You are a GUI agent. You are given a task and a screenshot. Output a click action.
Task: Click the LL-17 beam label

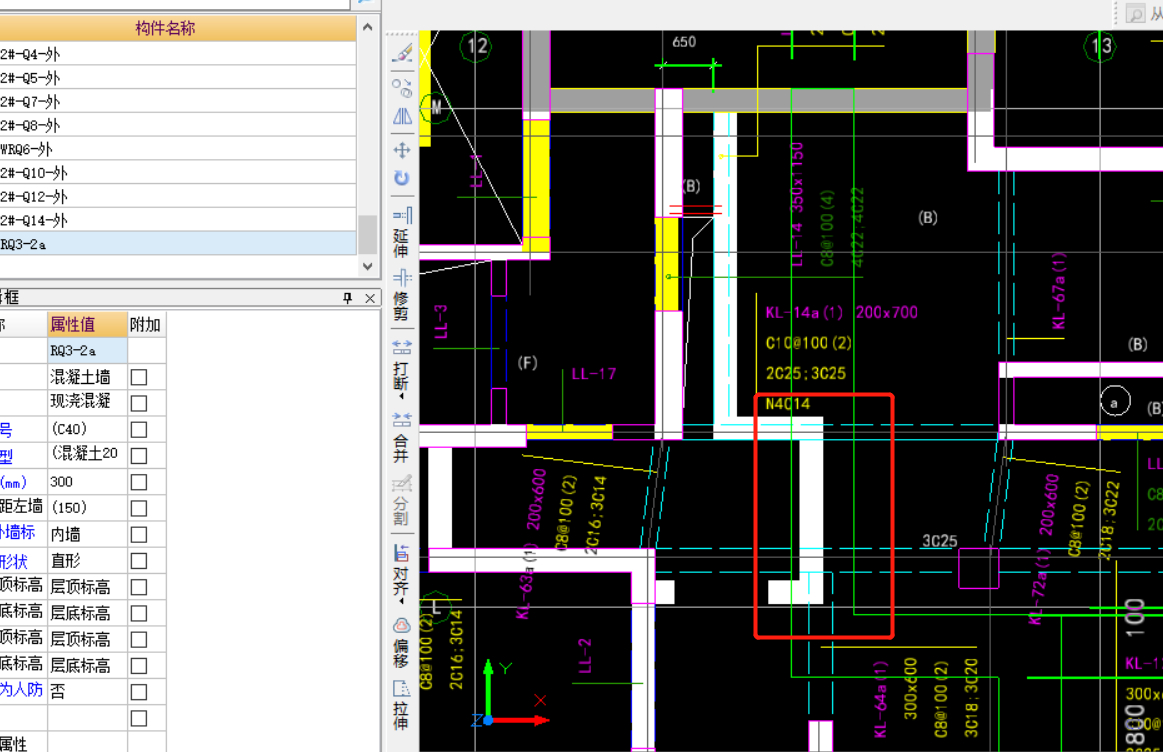tap(593, 374)
